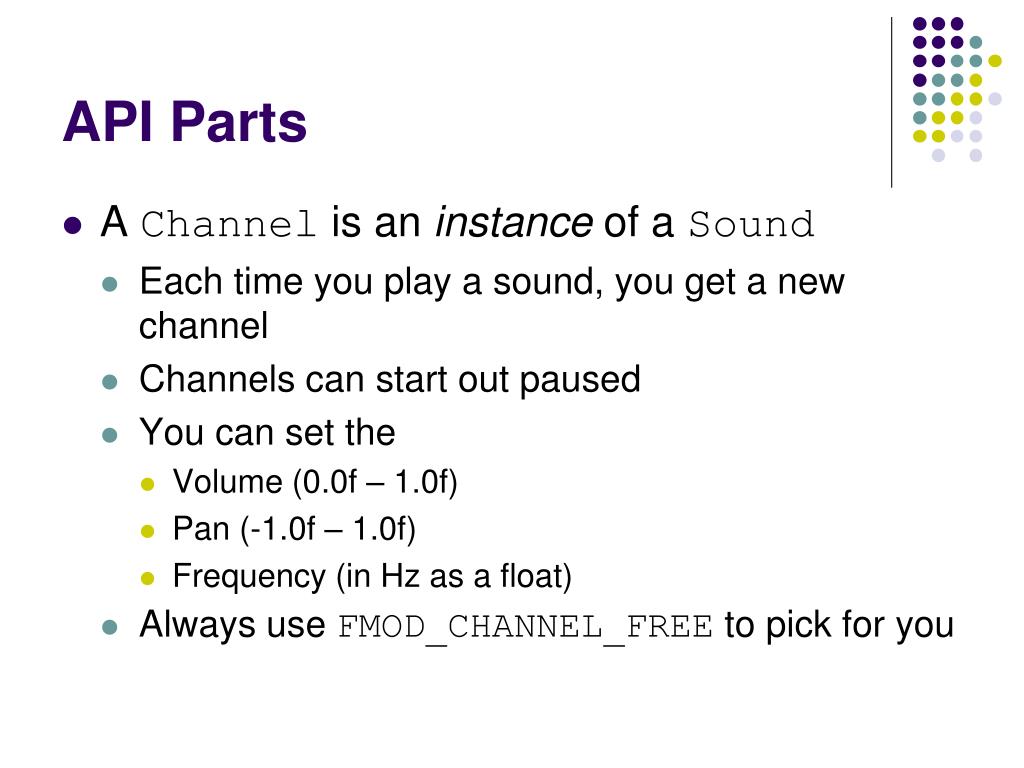
Task: Click the teal bullet before 'Each time you play'
Action: [110, 284]
